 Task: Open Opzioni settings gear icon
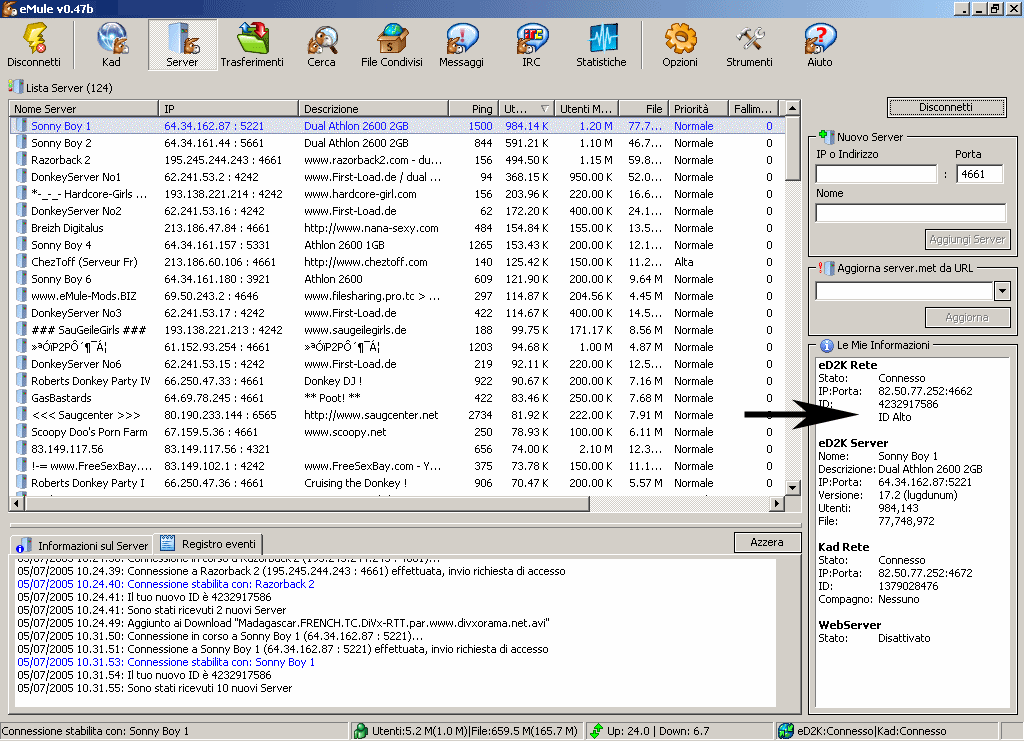pyautogui.click(x=680, y=46)
